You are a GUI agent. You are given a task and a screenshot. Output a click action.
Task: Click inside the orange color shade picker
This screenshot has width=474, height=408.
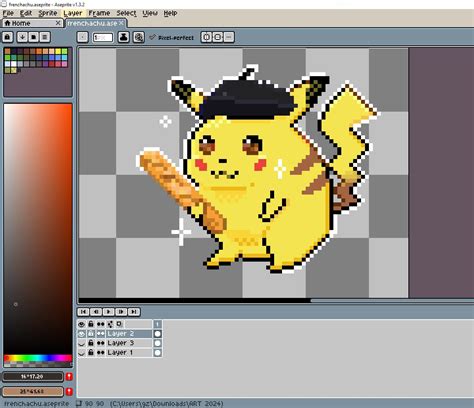[x=38, y=228]
